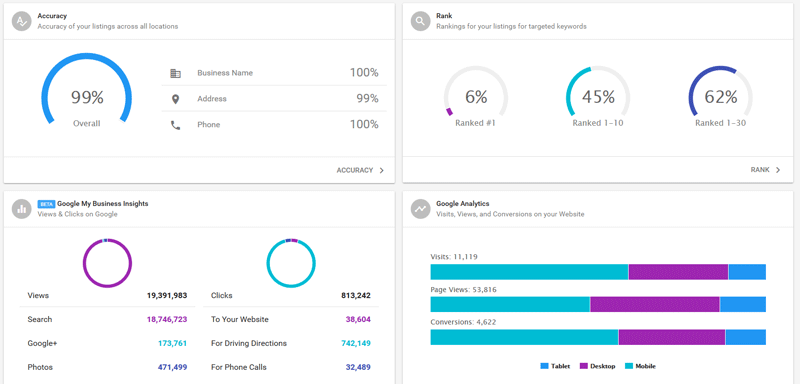Click the Business Name building icon

pyautogui.click(x=176, y=73)
